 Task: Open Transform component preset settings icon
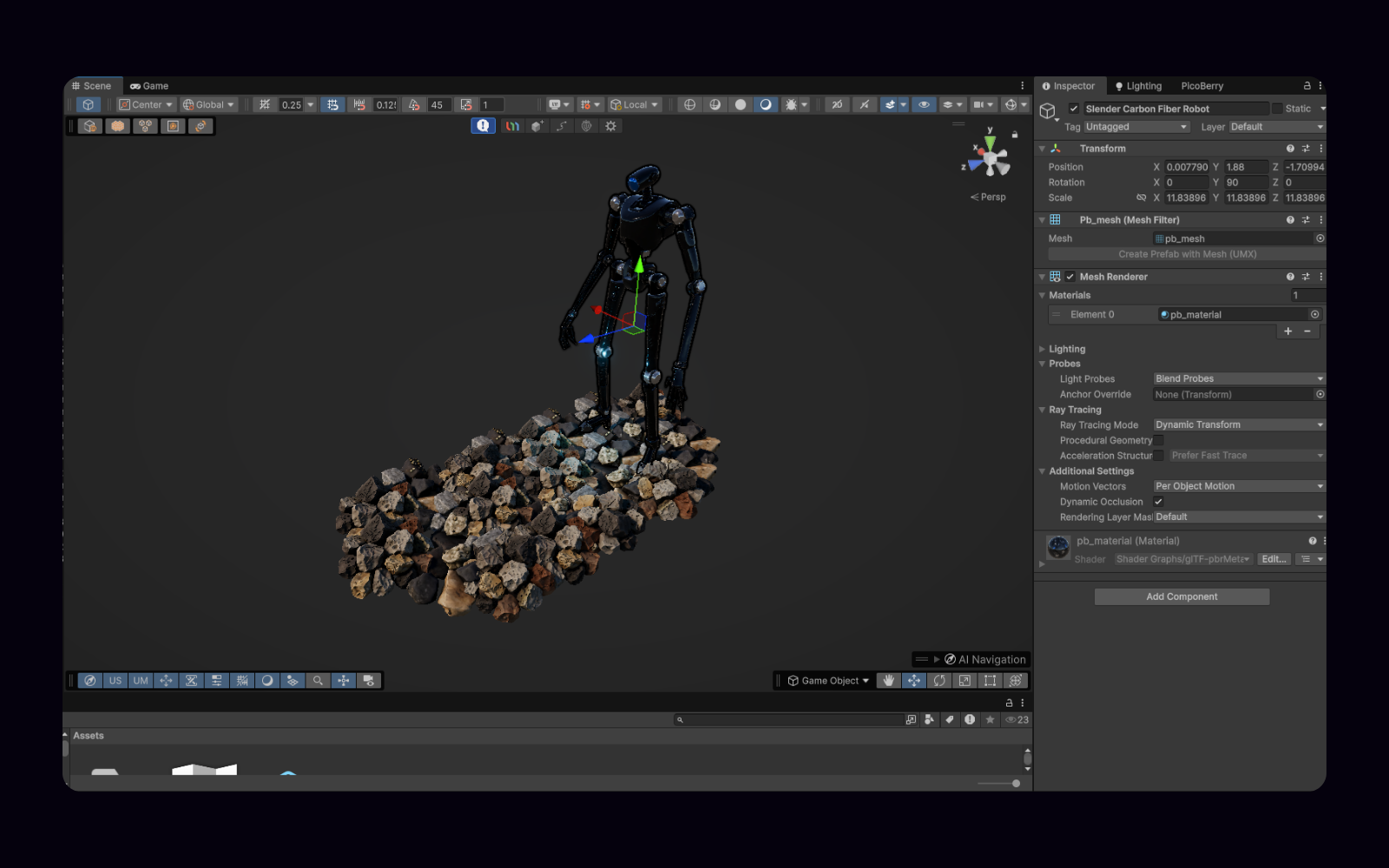[1306, 148]
